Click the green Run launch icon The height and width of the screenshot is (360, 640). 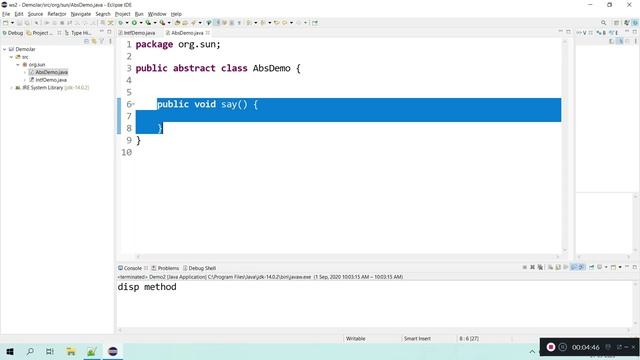click(x=134, y=23)
